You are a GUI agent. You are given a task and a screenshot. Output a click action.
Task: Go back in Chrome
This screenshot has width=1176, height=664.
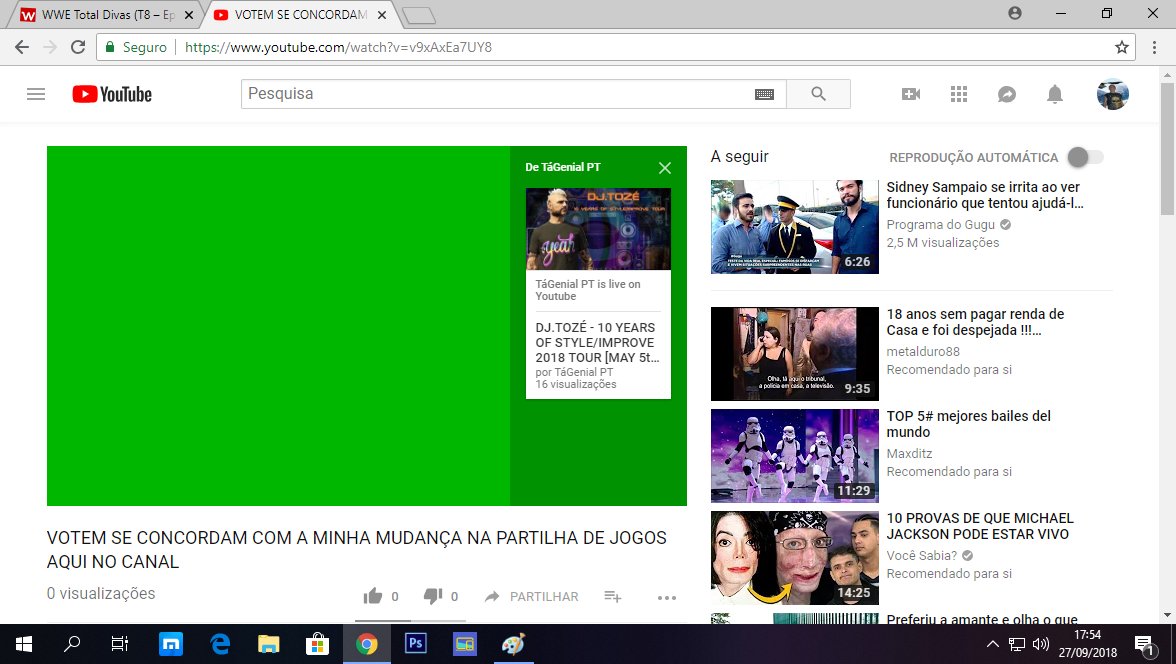pos(22,47)
